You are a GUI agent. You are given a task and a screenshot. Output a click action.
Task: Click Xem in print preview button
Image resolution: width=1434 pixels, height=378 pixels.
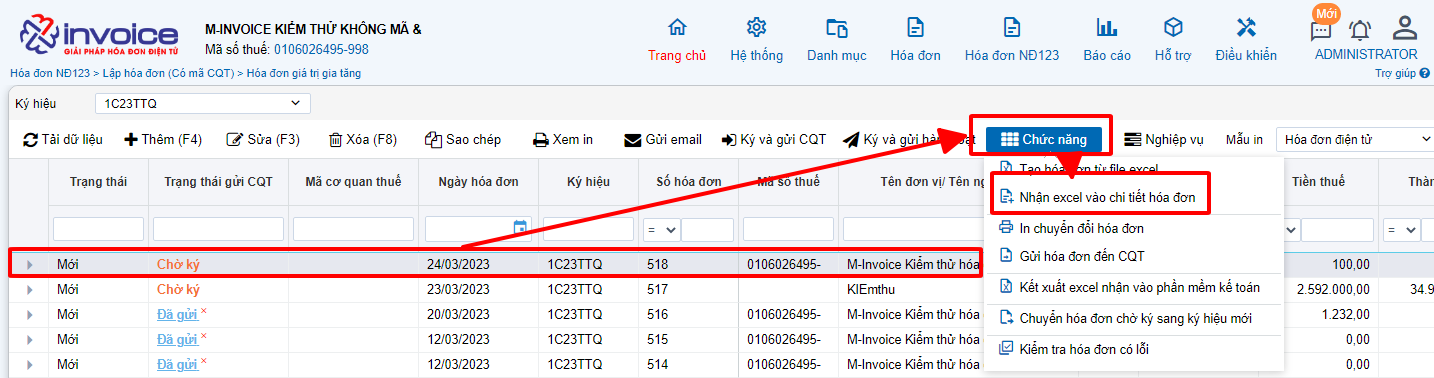point(563,140)
